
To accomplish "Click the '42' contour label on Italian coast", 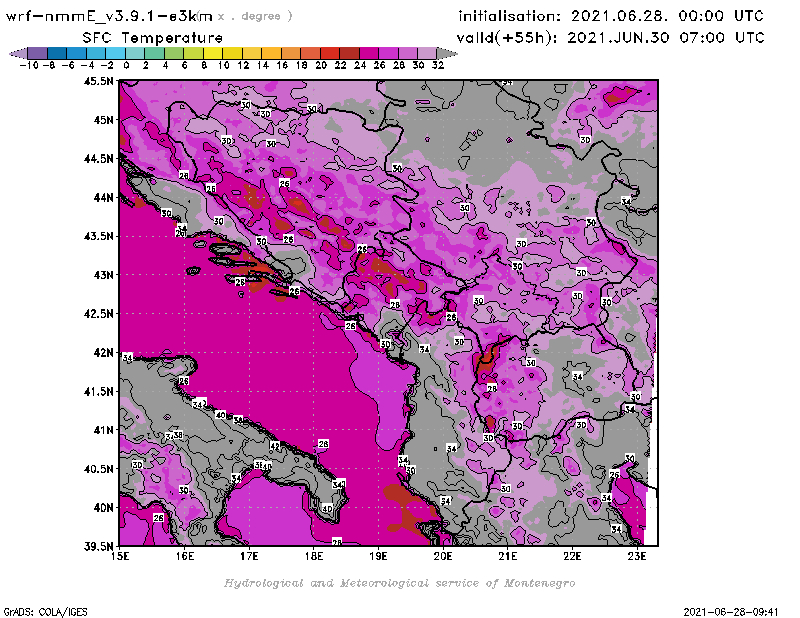I will point(275,446).
